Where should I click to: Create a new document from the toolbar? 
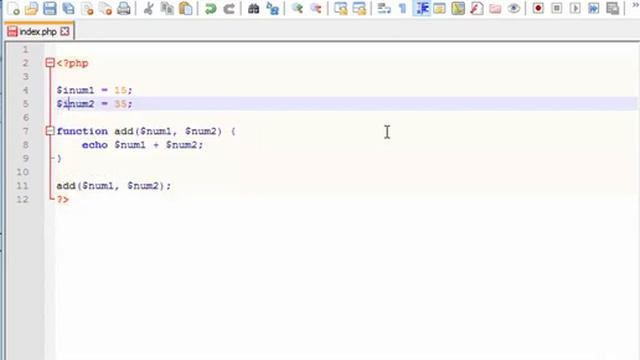point(13,8)
